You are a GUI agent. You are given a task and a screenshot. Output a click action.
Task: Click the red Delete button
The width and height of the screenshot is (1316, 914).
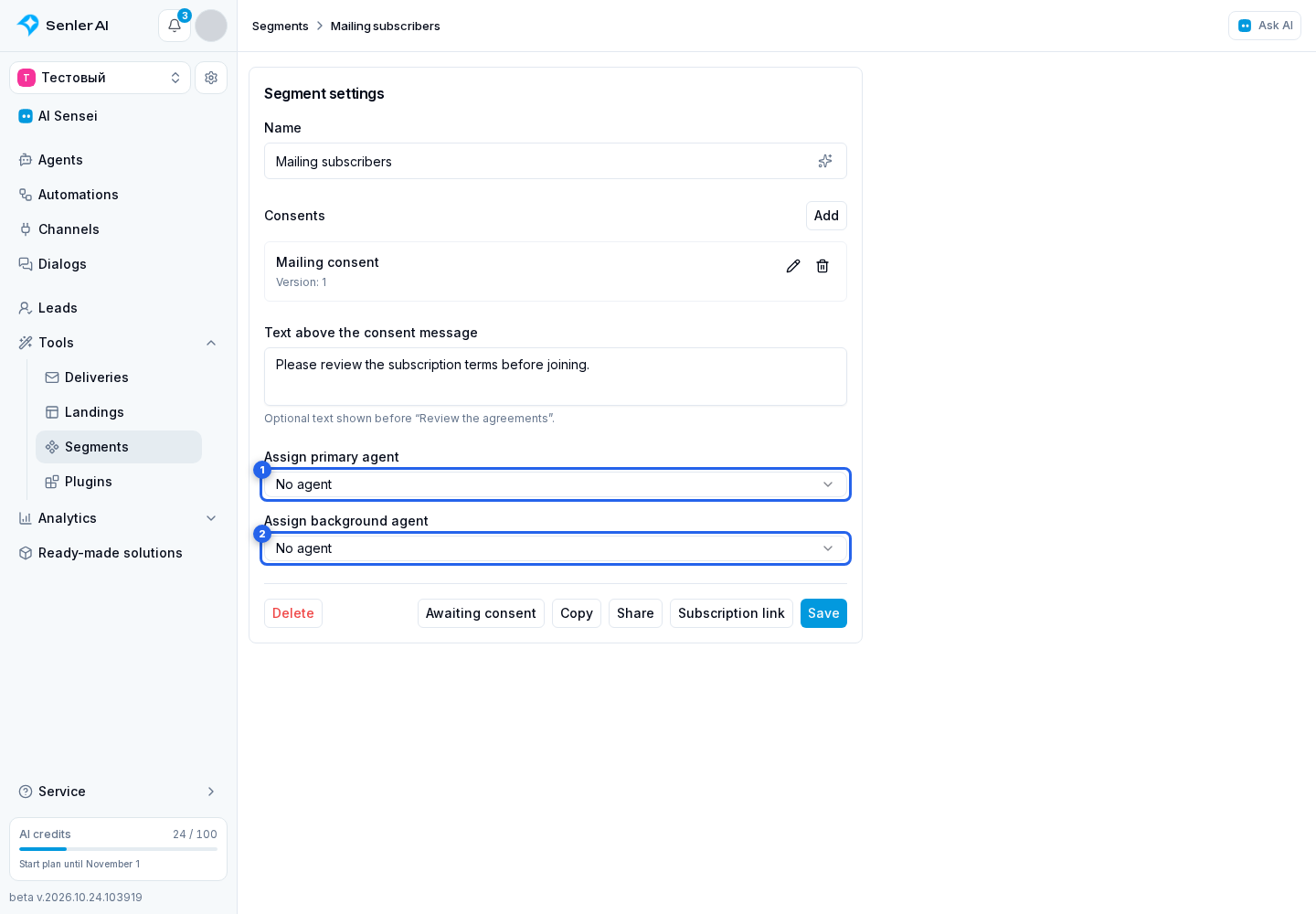pos(293,613)
